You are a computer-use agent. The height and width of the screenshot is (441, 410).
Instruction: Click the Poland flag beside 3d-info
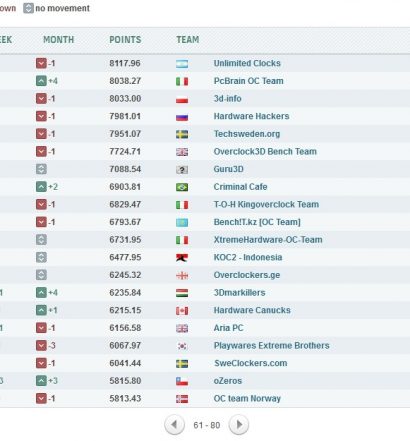pos(182,99)
